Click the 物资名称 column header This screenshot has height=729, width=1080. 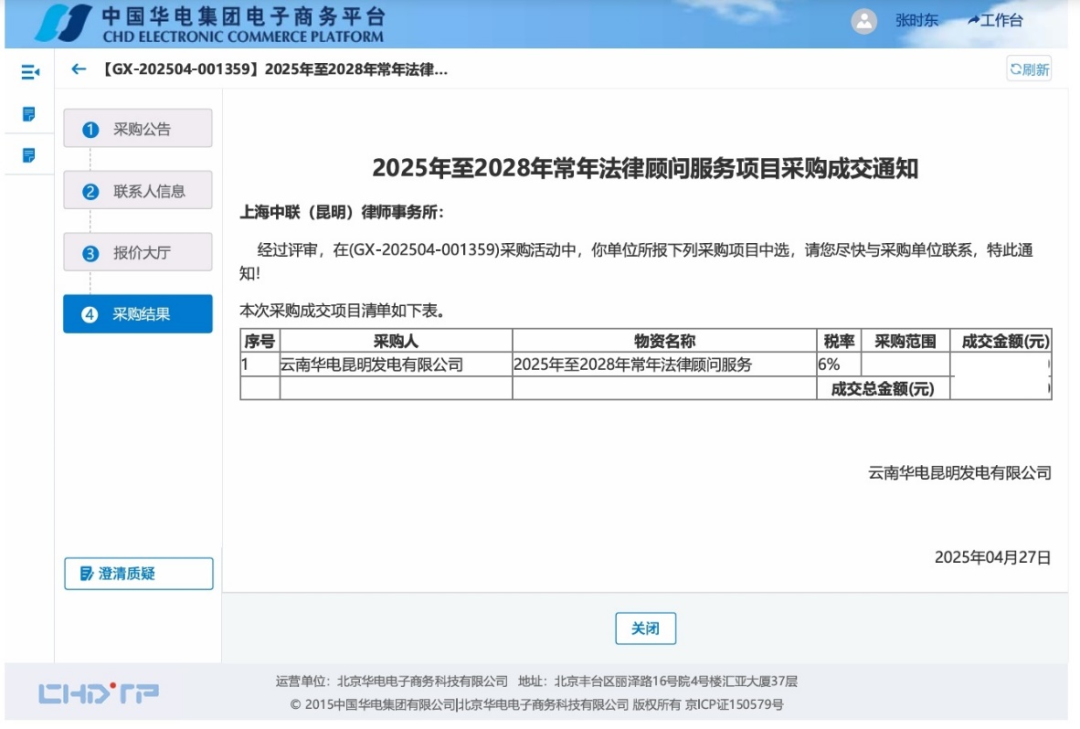[x=665, y=341]
